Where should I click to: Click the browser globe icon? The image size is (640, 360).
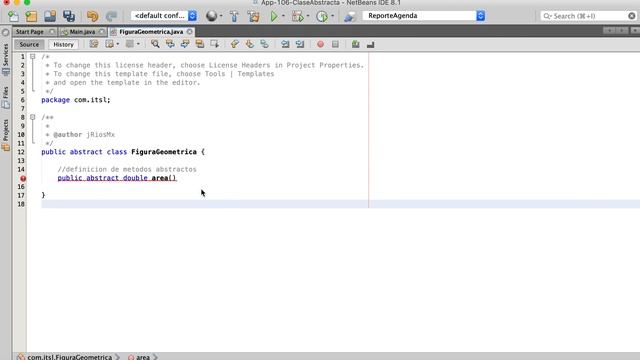[x=211, y=16]
